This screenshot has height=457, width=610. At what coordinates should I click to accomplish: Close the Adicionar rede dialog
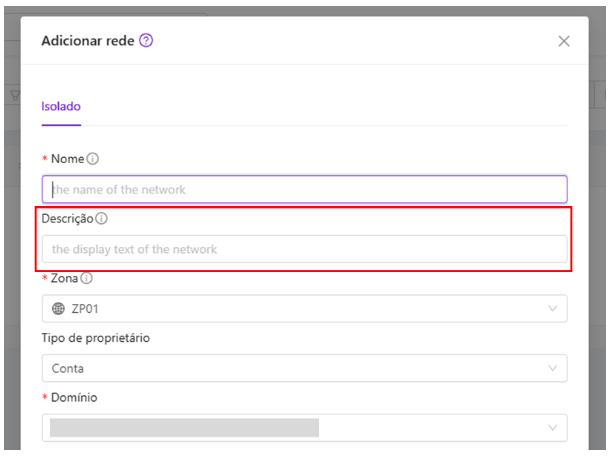(x=564, y=41)
